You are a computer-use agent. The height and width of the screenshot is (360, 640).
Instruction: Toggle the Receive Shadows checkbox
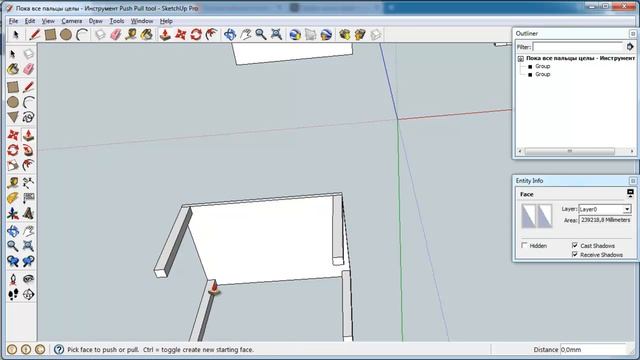[575, 254]
